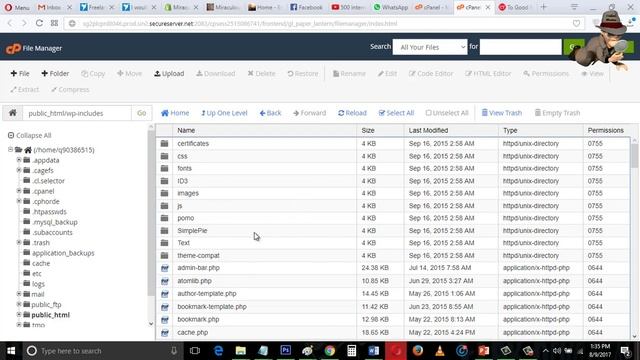The image size is (640, 360).
Task: Click the Edit toolbar button
Action: coord(387,73)
